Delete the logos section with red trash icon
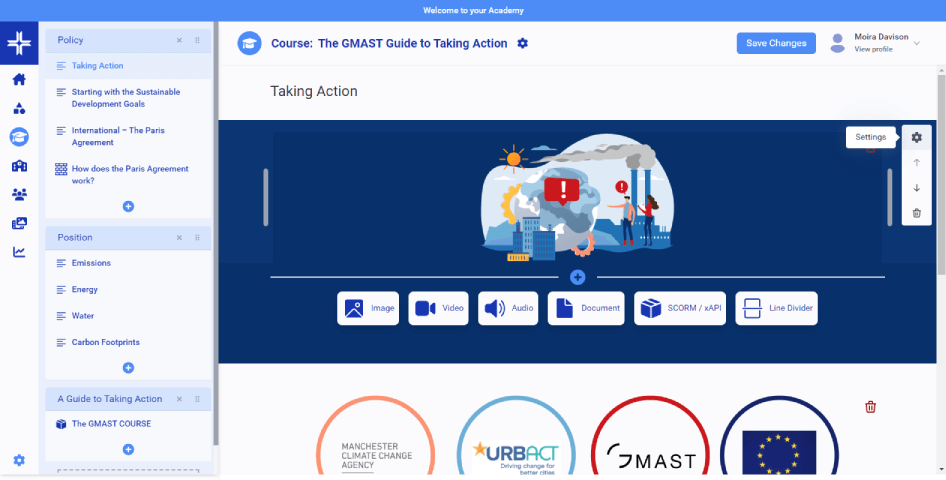 click(x=870, y=407)
